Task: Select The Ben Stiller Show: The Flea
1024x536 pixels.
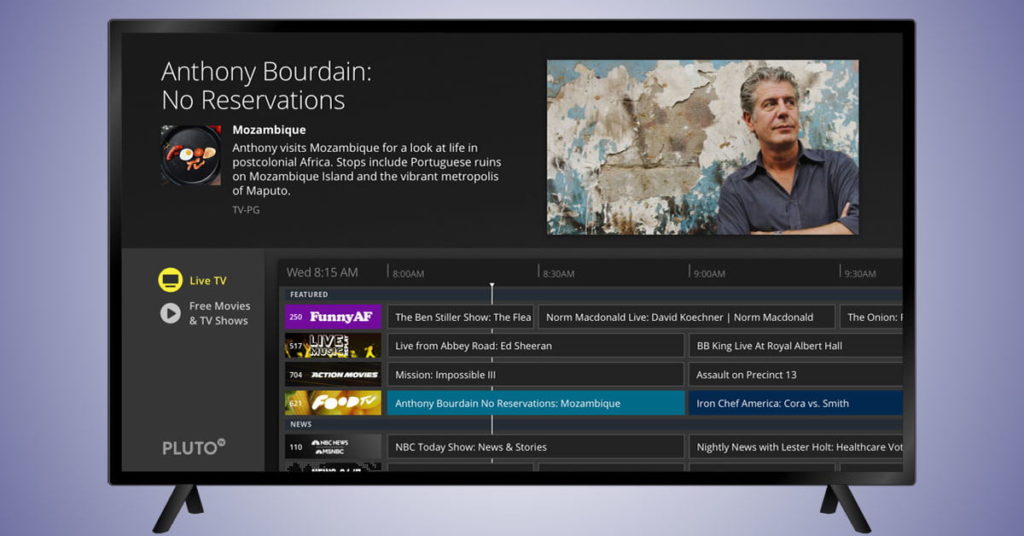Action: pos(460,317)
